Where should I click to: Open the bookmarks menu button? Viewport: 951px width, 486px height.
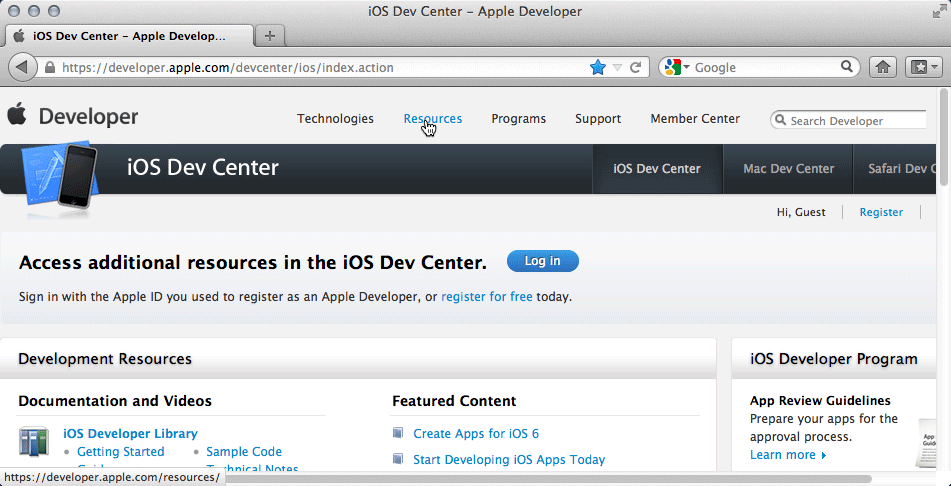pyautogui.click(x=923, y=67)
